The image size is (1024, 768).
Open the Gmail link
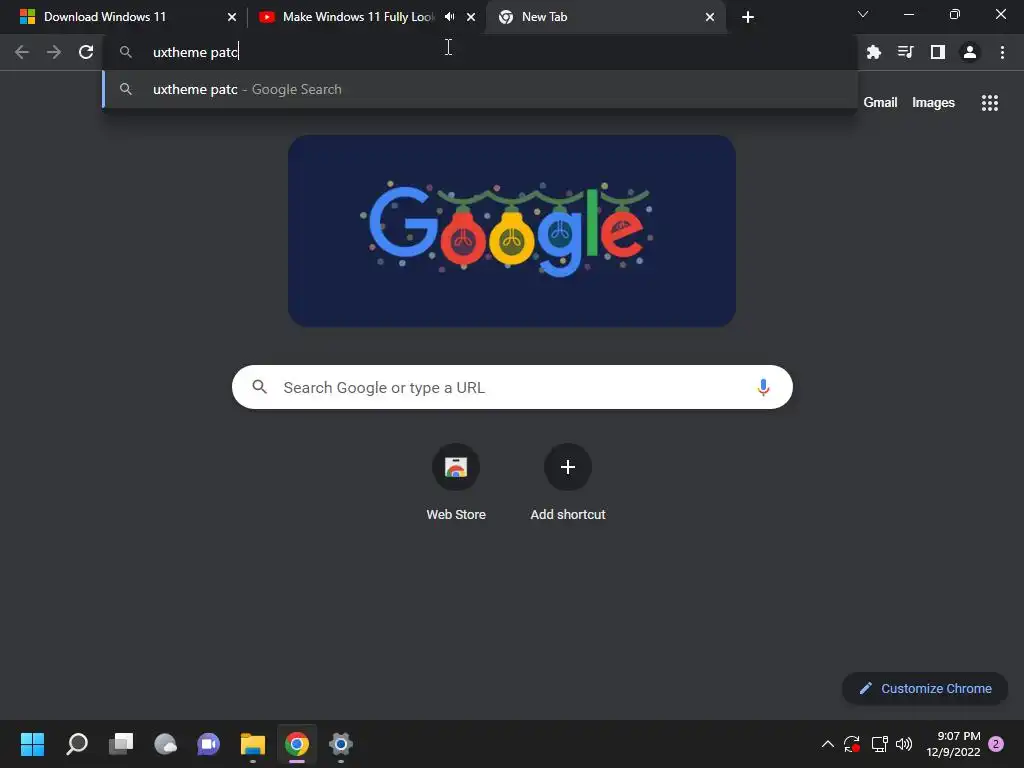pos(880,103)
